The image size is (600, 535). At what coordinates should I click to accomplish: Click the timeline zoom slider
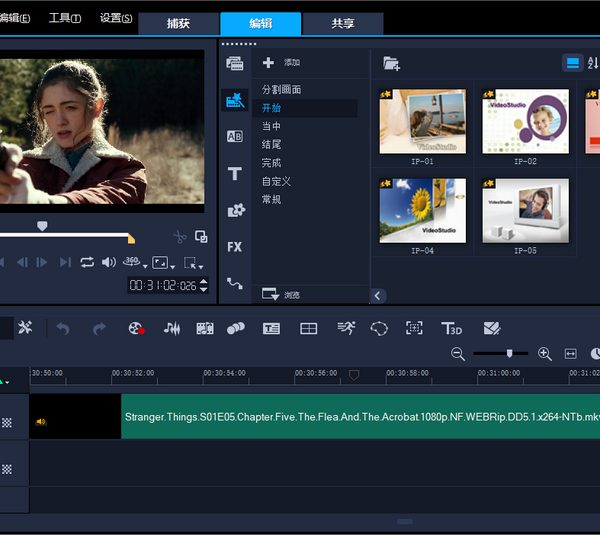point(510,353)
